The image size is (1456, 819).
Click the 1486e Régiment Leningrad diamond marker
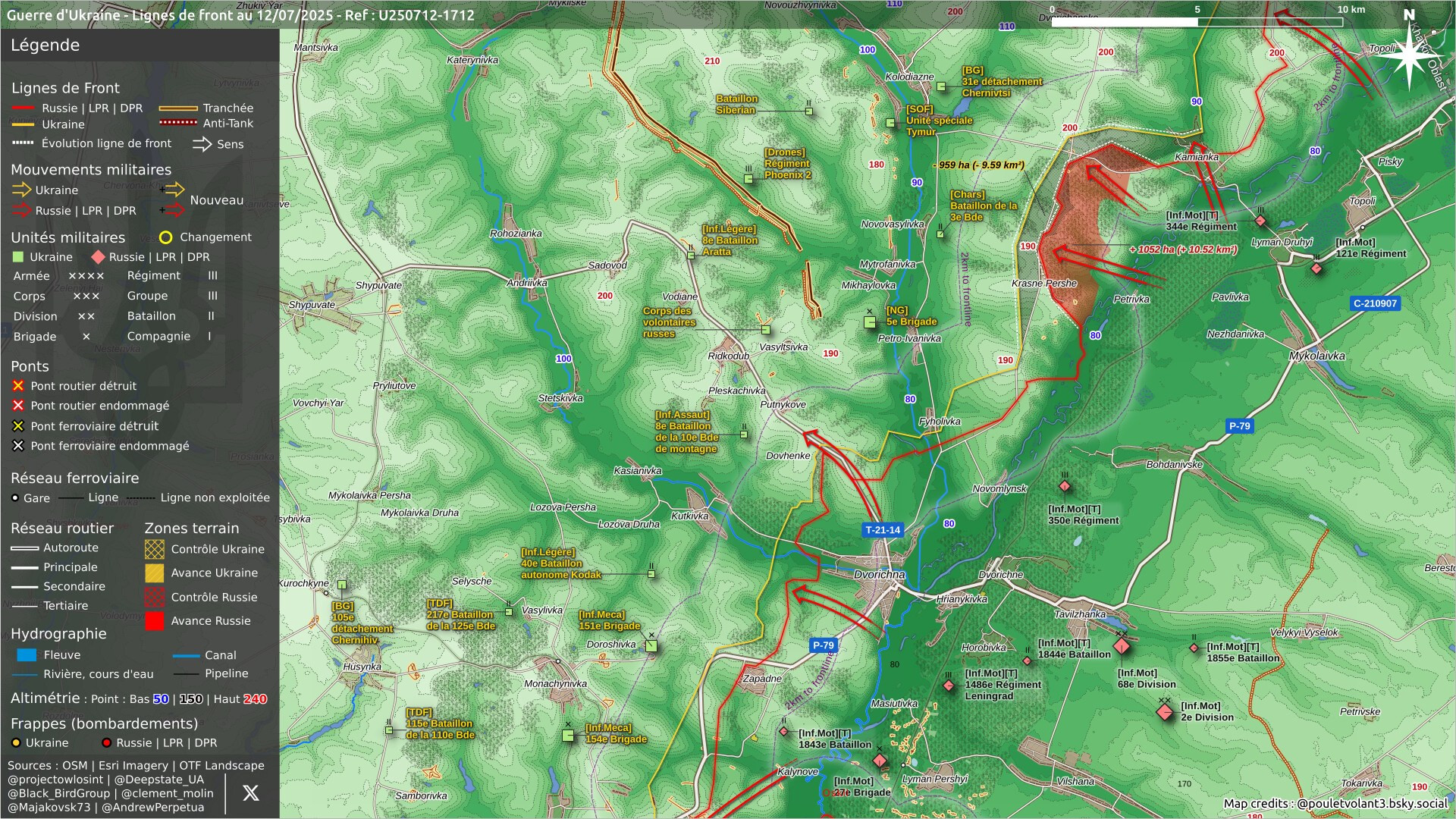pyautogui.click(x=948, y=686)
